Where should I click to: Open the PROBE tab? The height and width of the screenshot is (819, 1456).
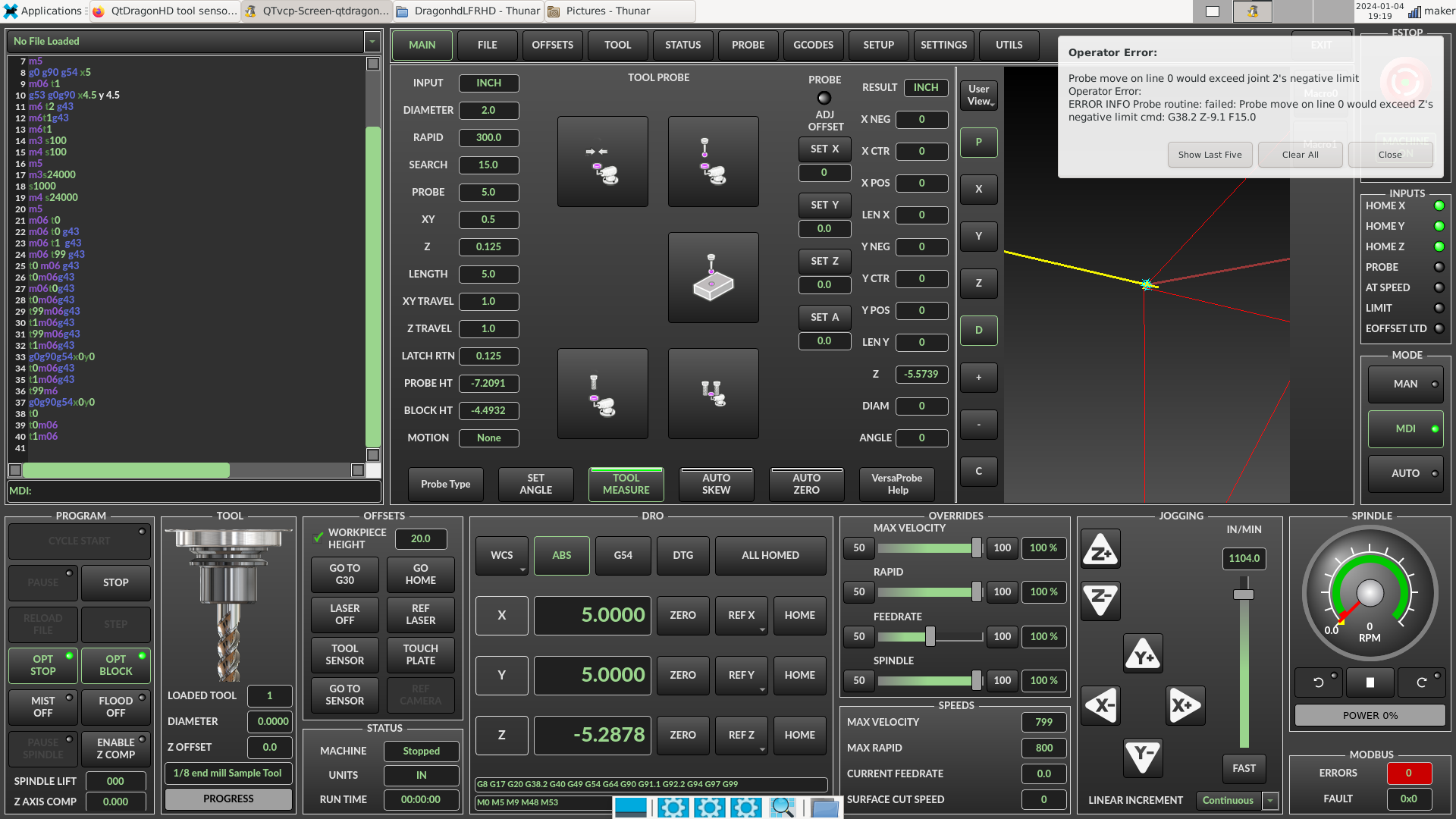tap(748, 45)
